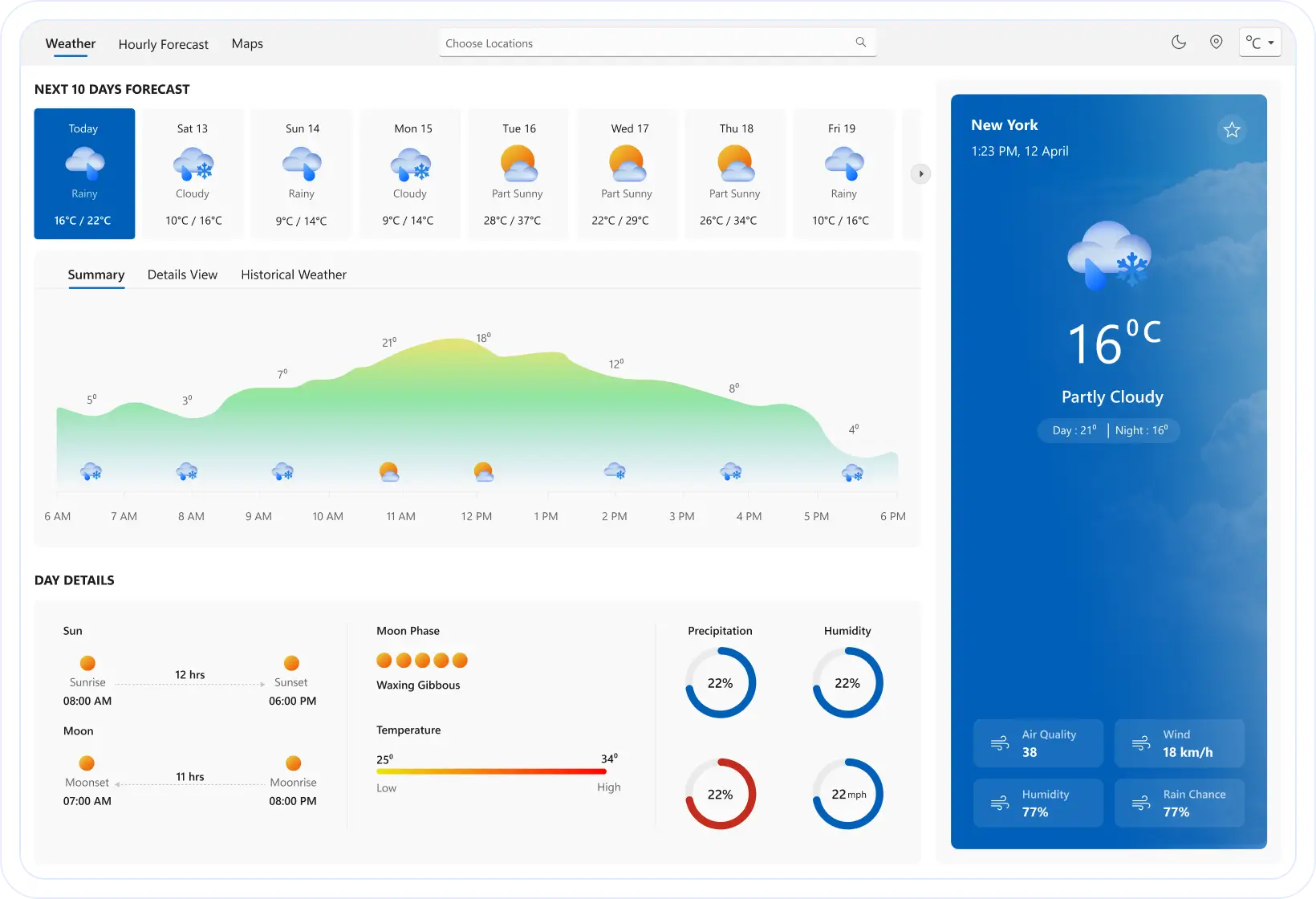Click the Air Quality wind icon
Viewport: 1316px width, 899px height.
tap(1000, 743)
